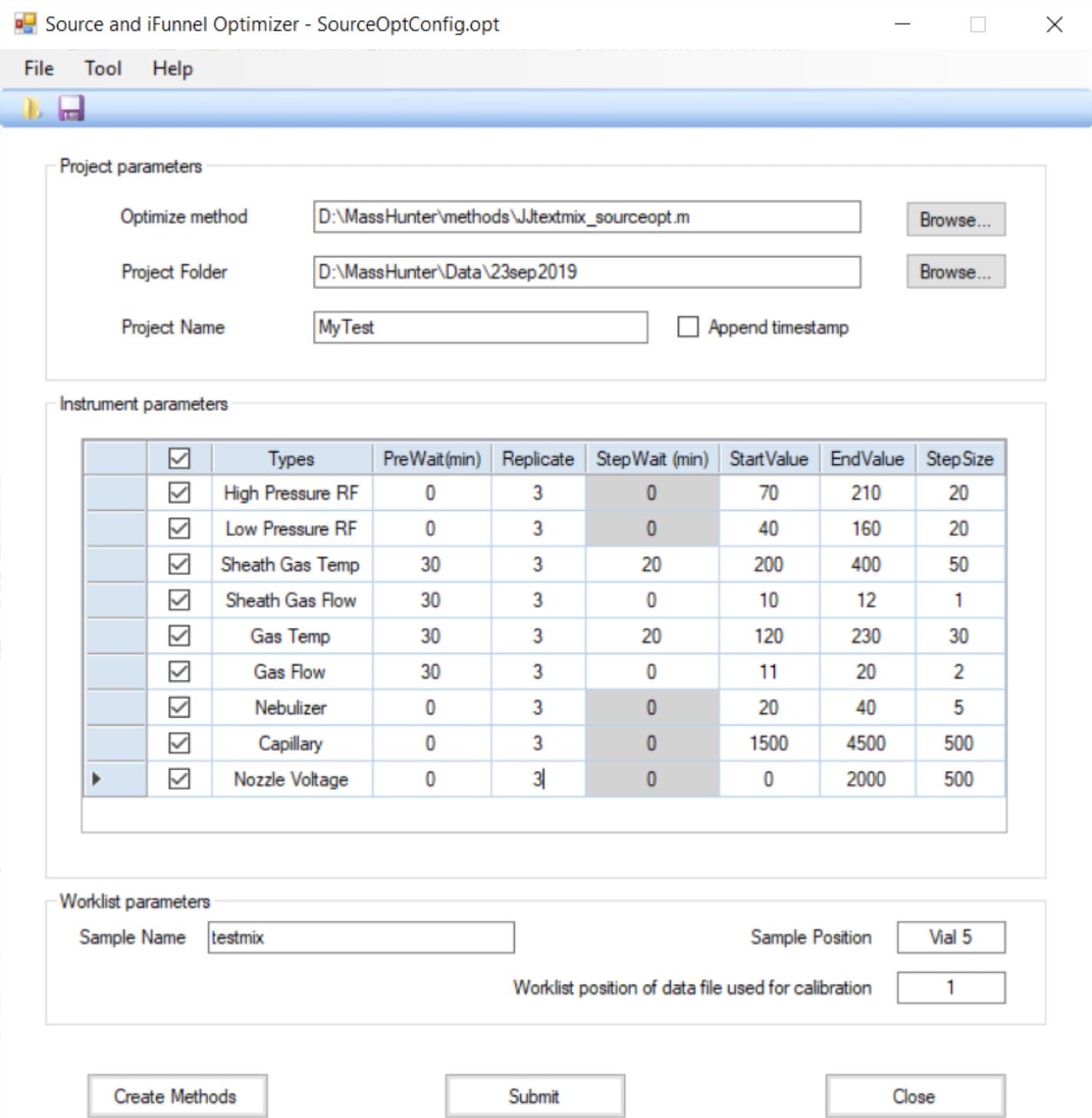Change Sample Position from Vial 5
1092x1118 pixels.
coord(951,937)
